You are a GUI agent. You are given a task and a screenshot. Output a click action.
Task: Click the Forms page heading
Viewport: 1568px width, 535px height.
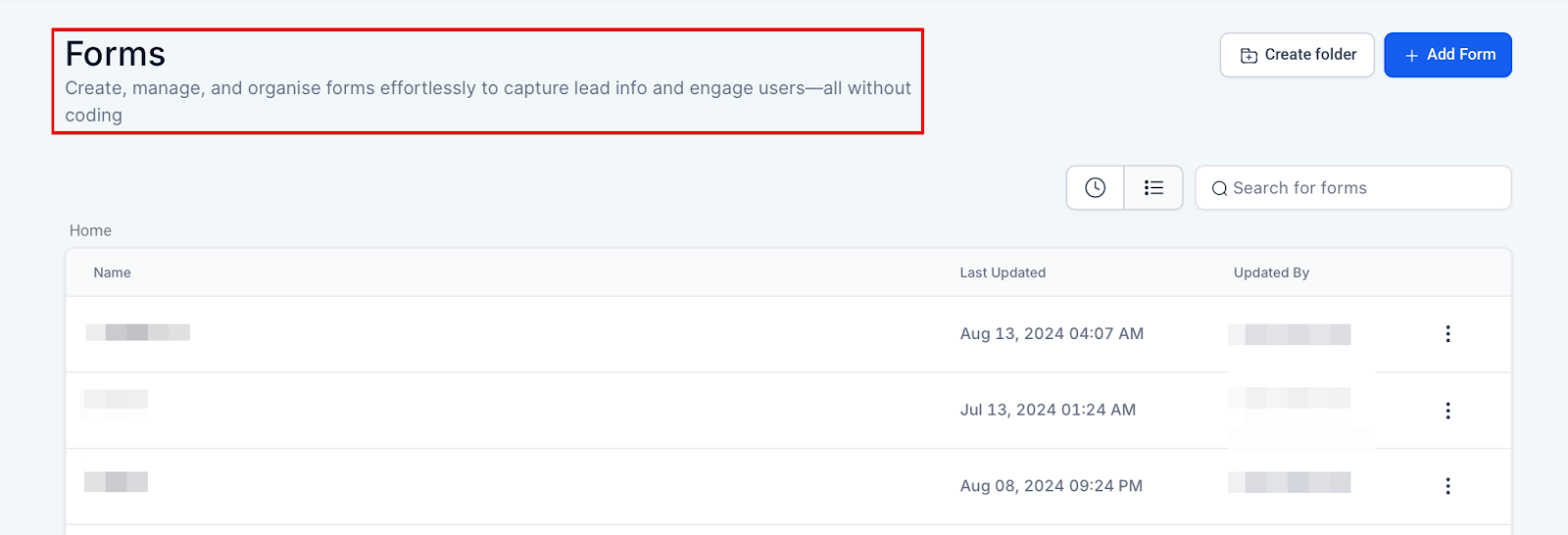(x=116, y=54)
